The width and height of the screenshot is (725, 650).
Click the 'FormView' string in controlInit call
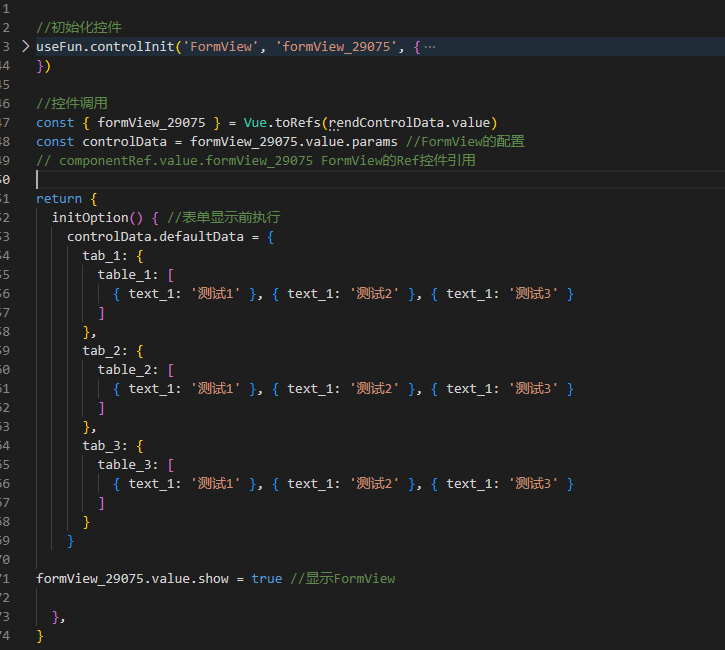pyautogui.click(x=214, y=46)
